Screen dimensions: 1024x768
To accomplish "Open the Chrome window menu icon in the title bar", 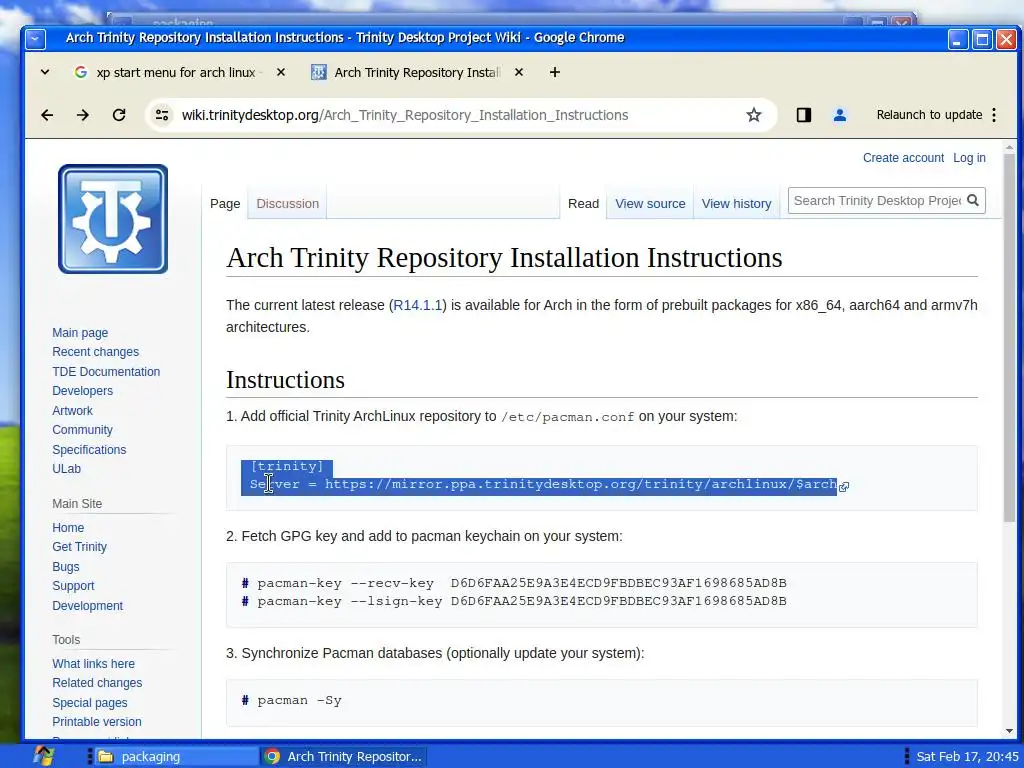I will [35, 39].
